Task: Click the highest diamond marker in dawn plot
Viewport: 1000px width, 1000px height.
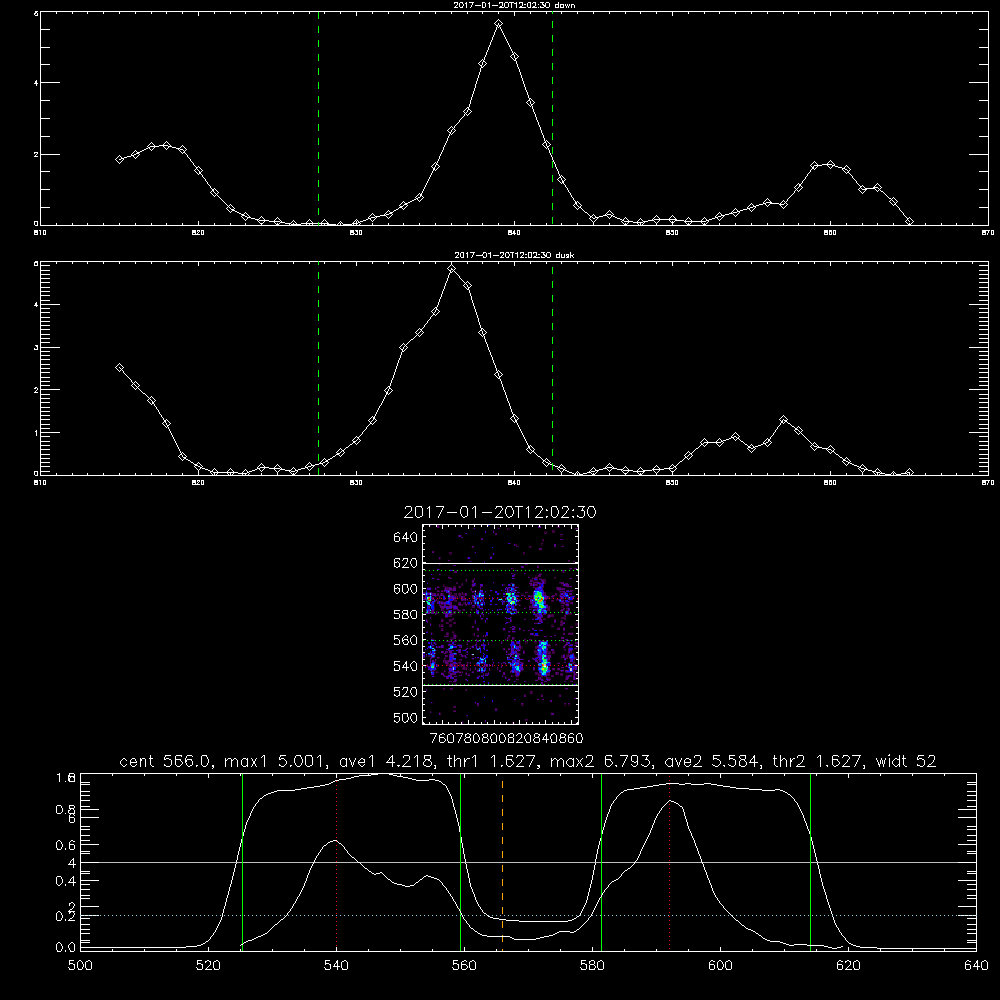Action: click(499, 24)
